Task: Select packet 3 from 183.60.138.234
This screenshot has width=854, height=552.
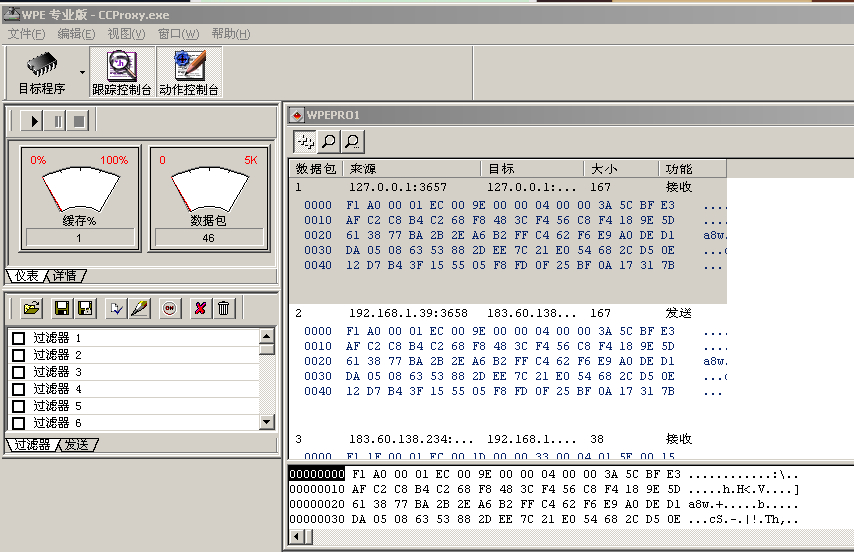Action: click(x=508, y=439)
